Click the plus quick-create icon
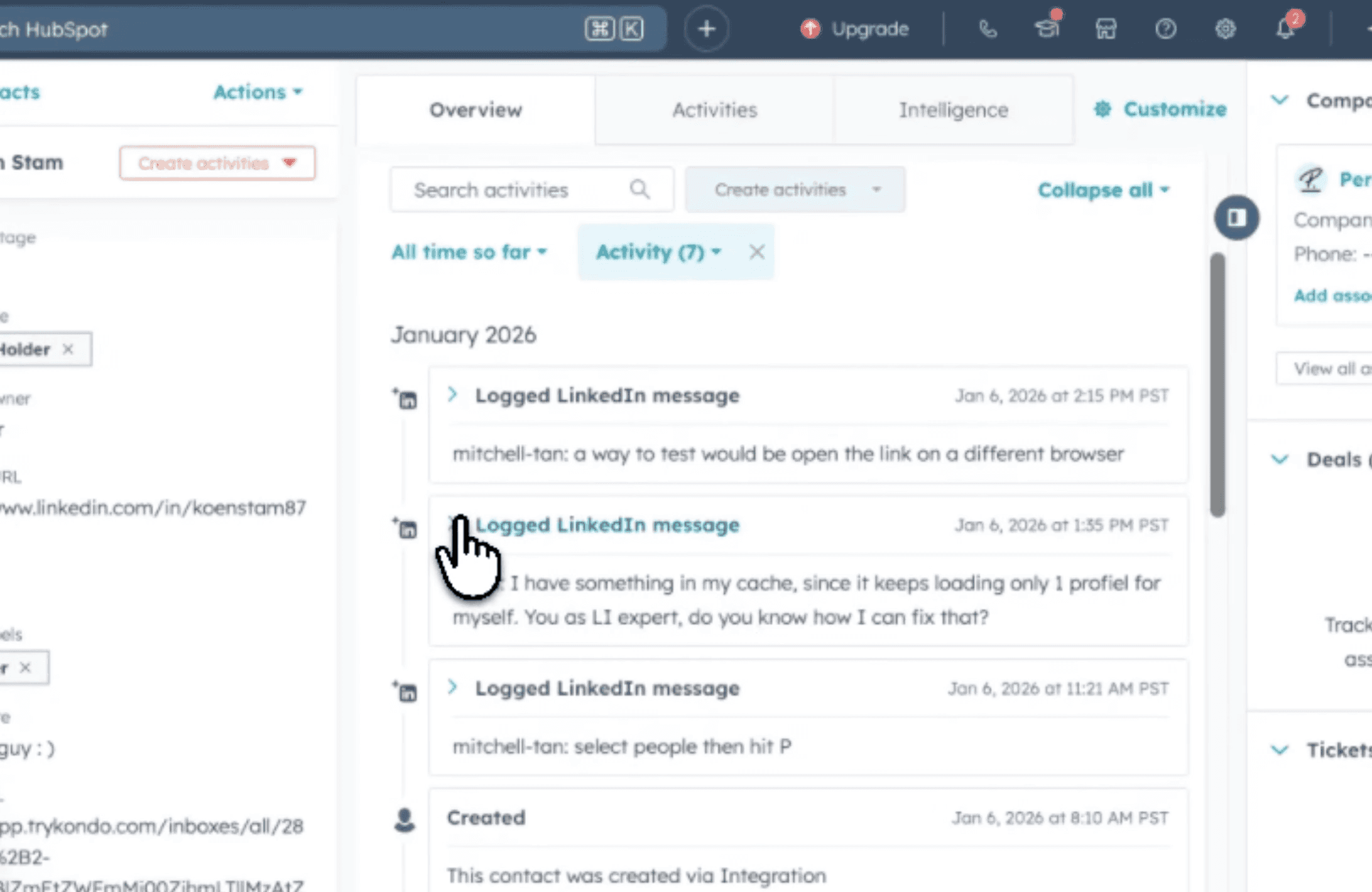This screenshot has width=1372, height=892. [706, 29]
